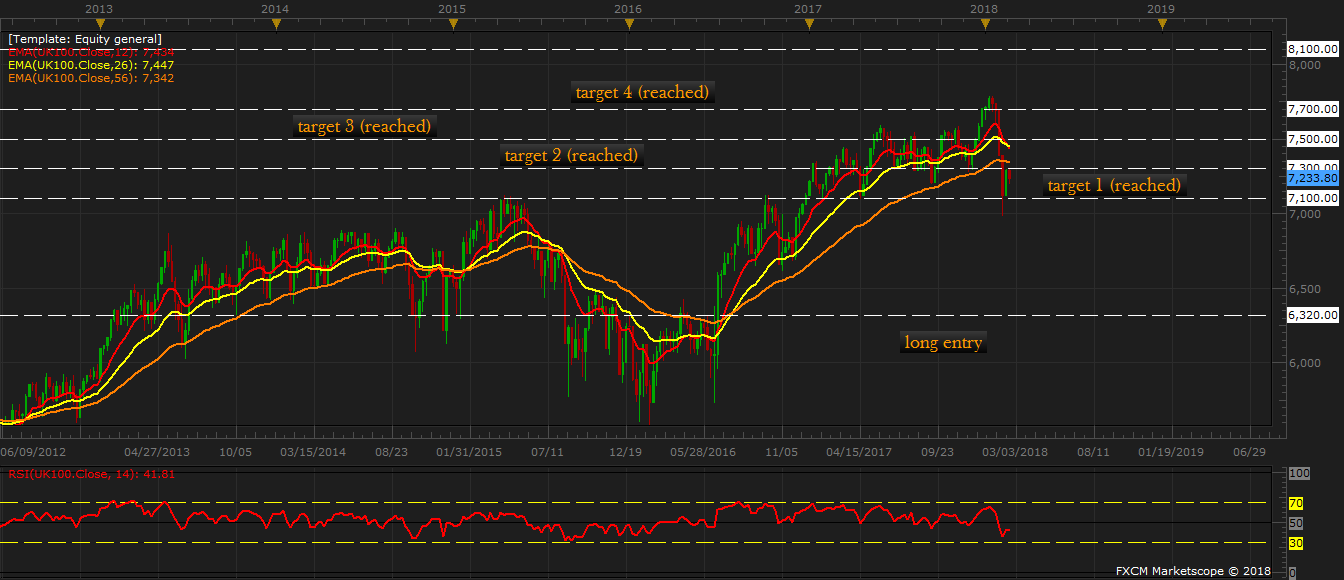Click the 03/15/2014 date axis label
This screenshot has height=580, width=1344.
tap(313, 452)
